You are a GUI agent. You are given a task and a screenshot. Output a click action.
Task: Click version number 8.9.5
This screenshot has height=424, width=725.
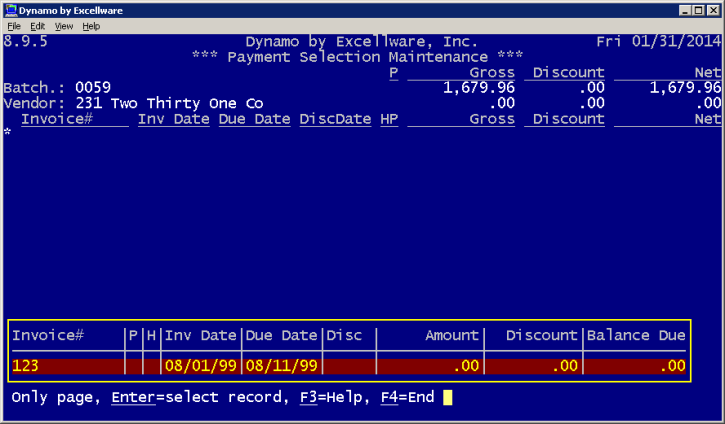(x=25, y=42)
